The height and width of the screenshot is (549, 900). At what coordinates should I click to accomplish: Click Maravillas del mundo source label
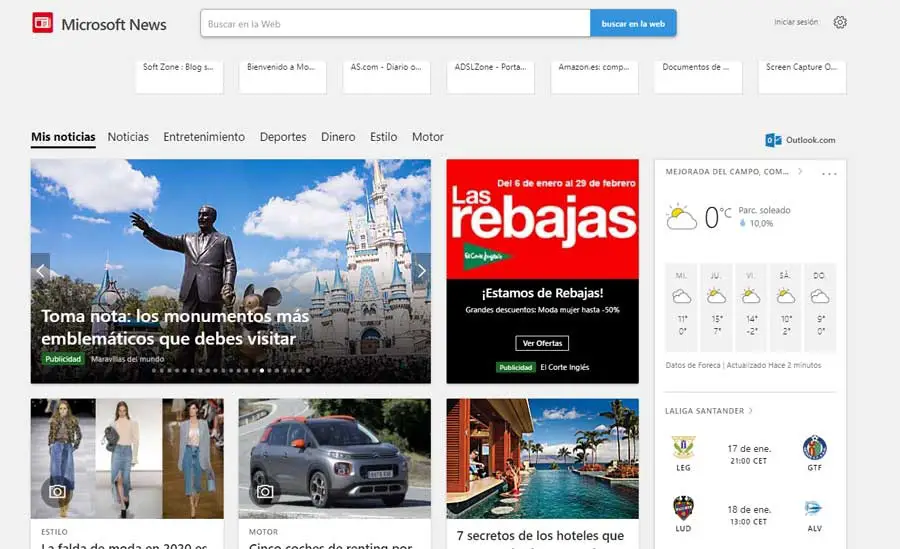[127, 359]
